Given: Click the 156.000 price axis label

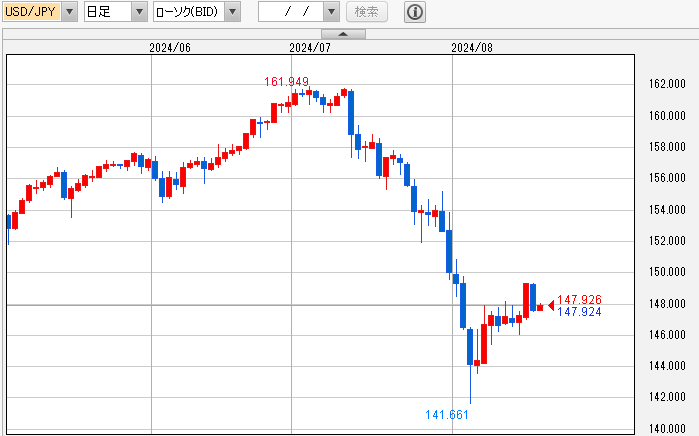Looking at the screenshot, I should [x=667, y=178].
